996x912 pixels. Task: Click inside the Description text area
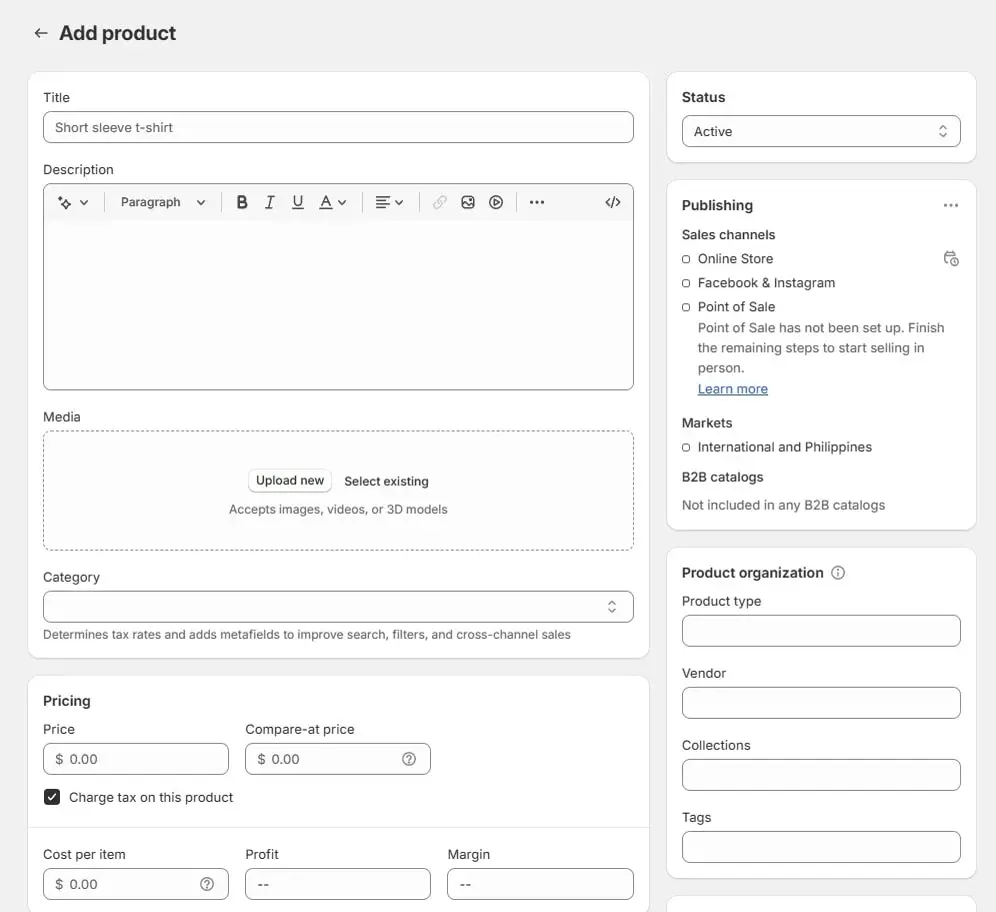click(x=338, y=305)
